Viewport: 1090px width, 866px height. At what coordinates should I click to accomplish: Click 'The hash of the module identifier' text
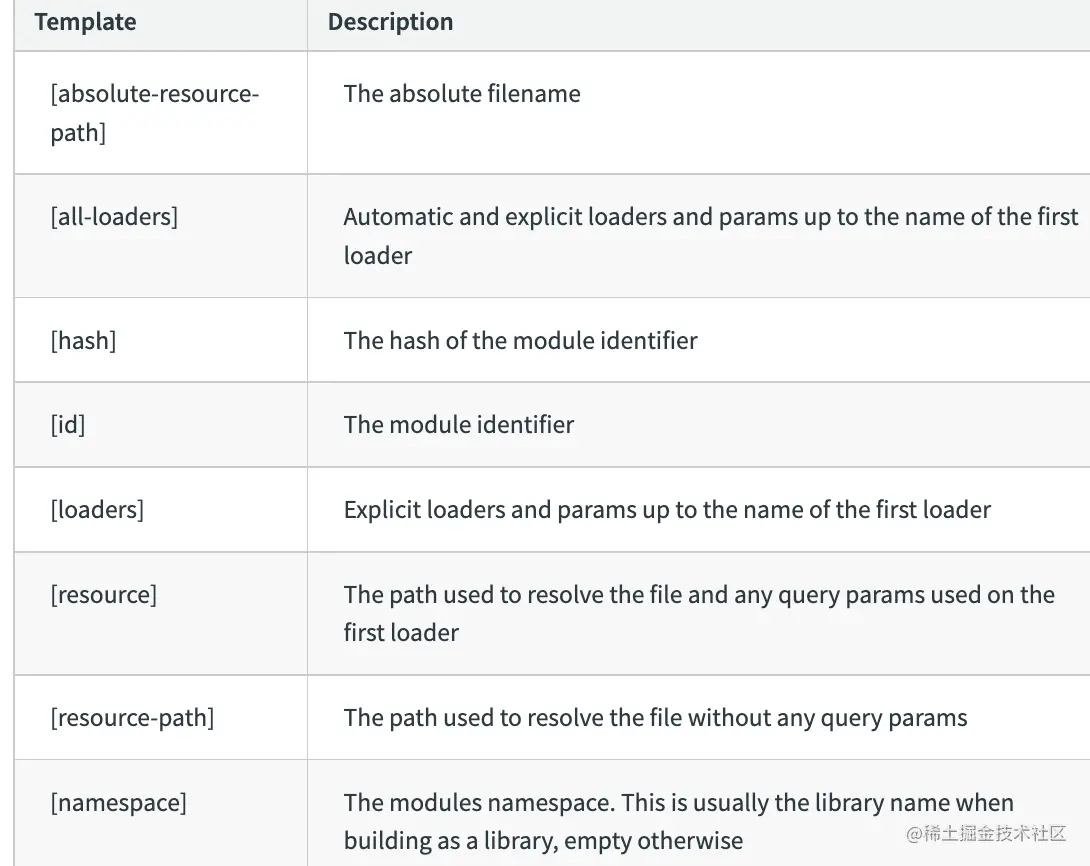click(x=520, y=340)
